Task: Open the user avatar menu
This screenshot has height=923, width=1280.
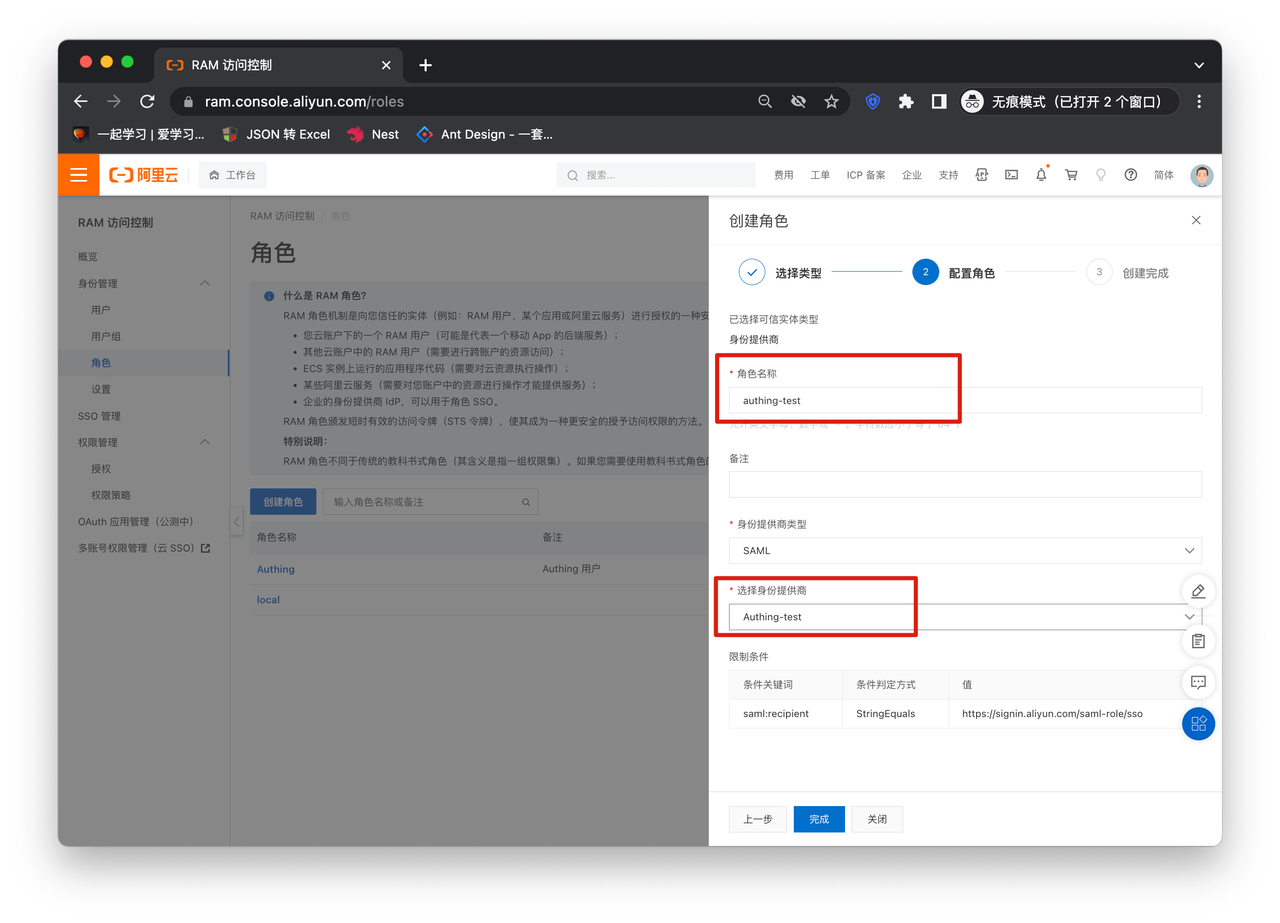Action: tap(1202, 175)
